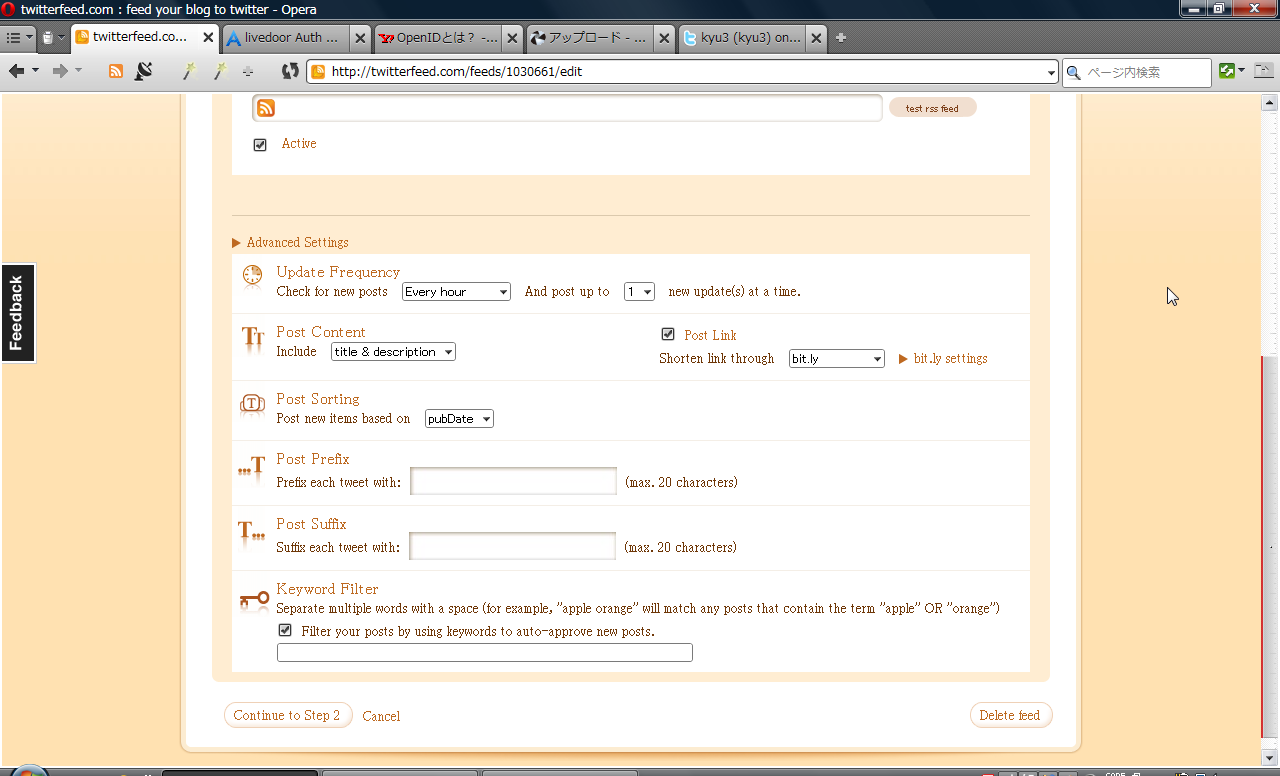Toggle the Active checkbox
1280x776 pixels.
[260, 144]
